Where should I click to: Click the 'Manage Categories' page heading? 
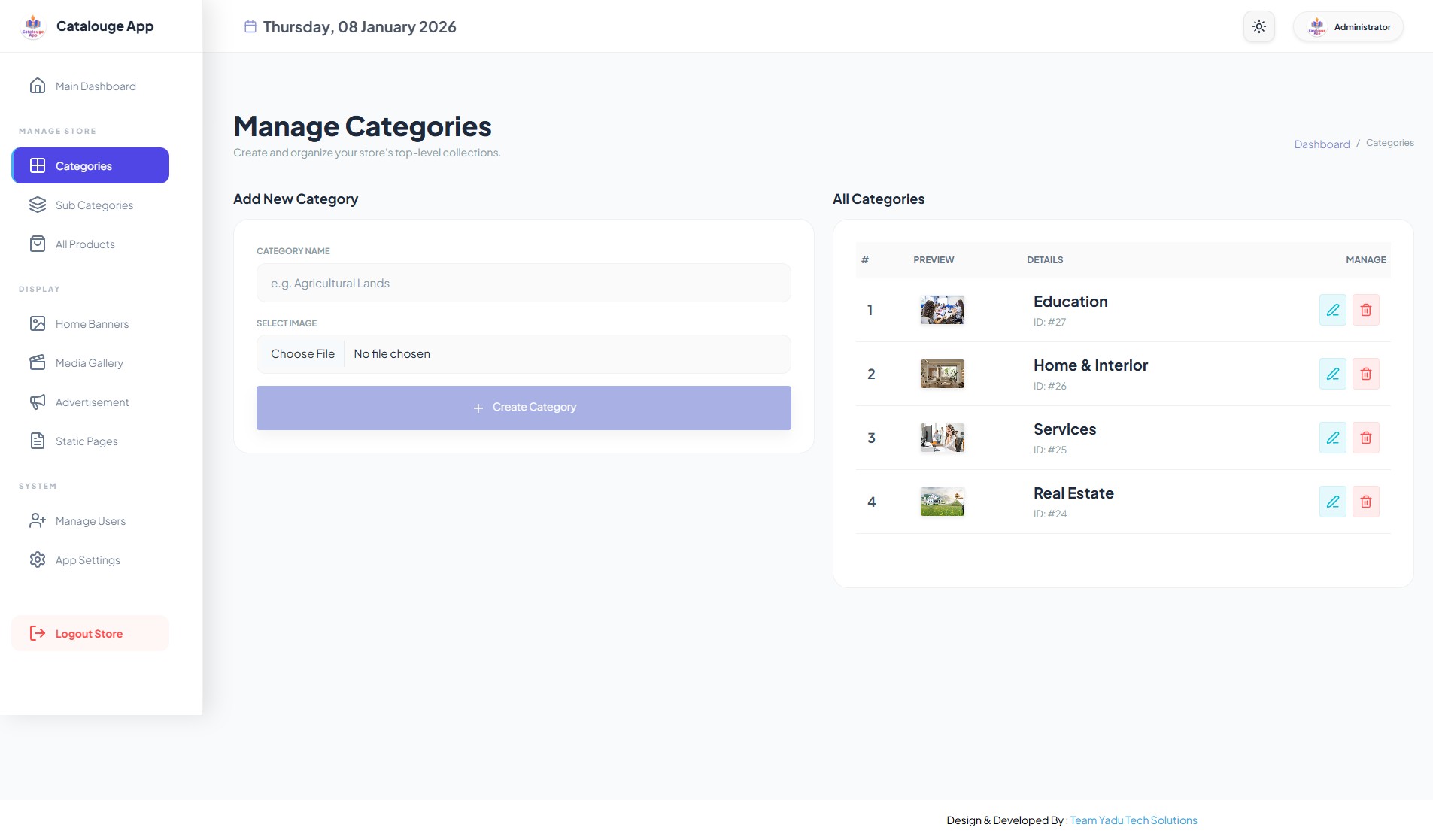pos(362,126)
